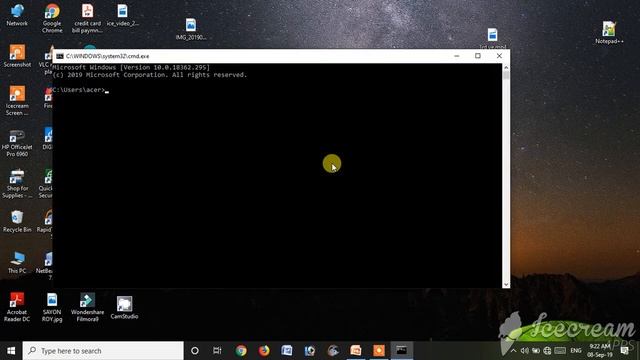640x360 pixels.
Task: Open the cmd.exe title bar system menu icon
Action: point(60,56)
